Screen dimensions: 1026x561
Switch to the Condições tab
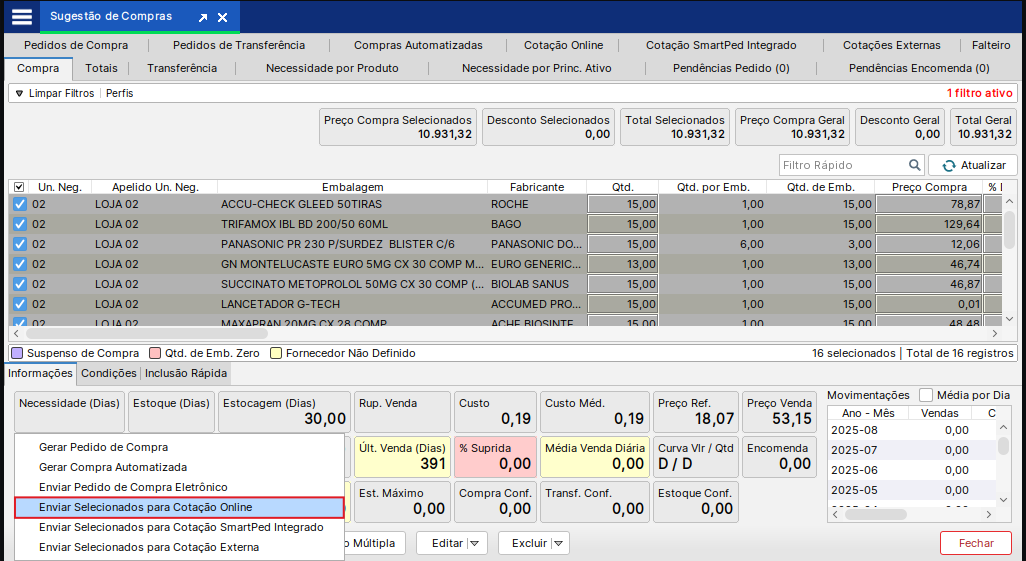[x=109, y=373]
